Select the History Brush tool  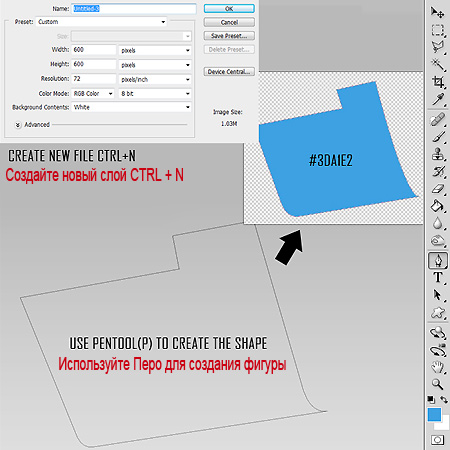click(x=438, y=172)
